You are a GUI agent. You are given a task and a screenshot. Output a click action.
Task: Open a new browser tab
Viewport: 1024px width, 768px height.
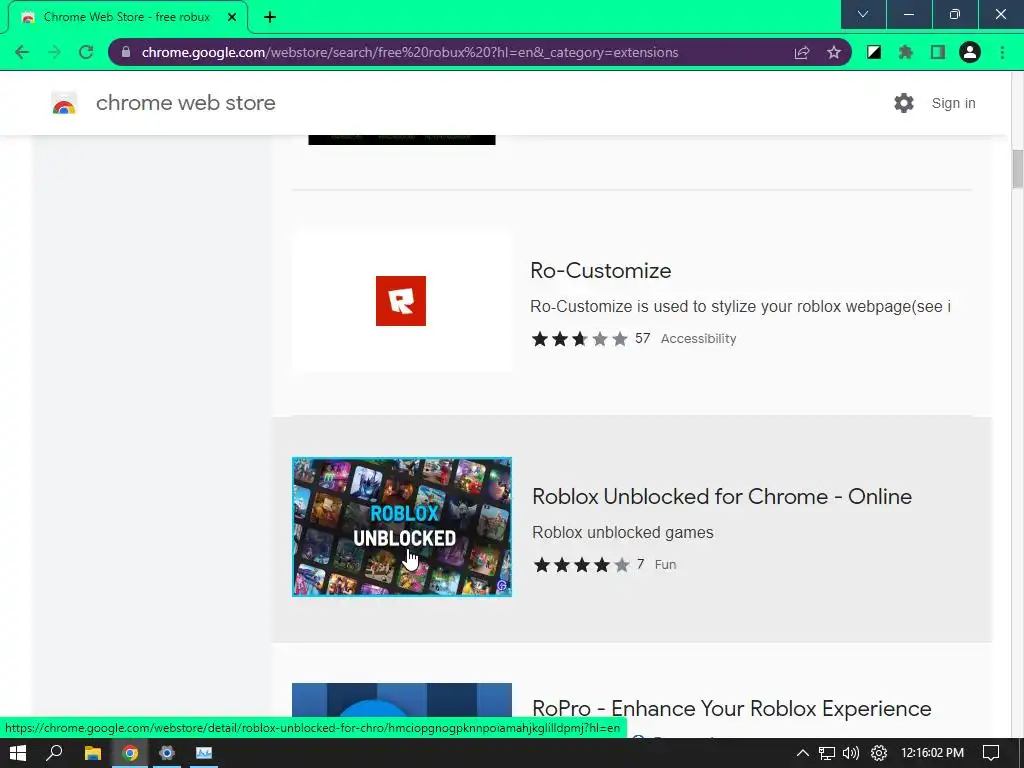point(270,17)
